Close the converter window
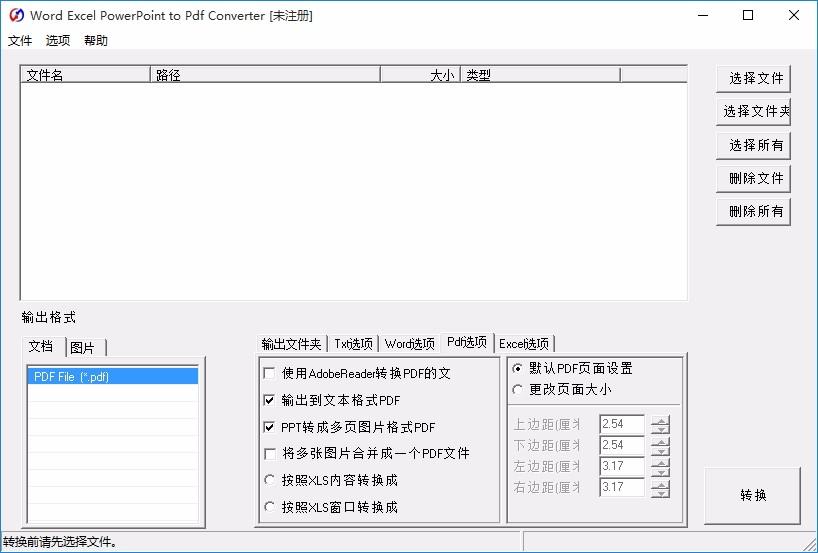Image resolution: width=818 pixels, height=553 pixels. (x=793, y=15)
